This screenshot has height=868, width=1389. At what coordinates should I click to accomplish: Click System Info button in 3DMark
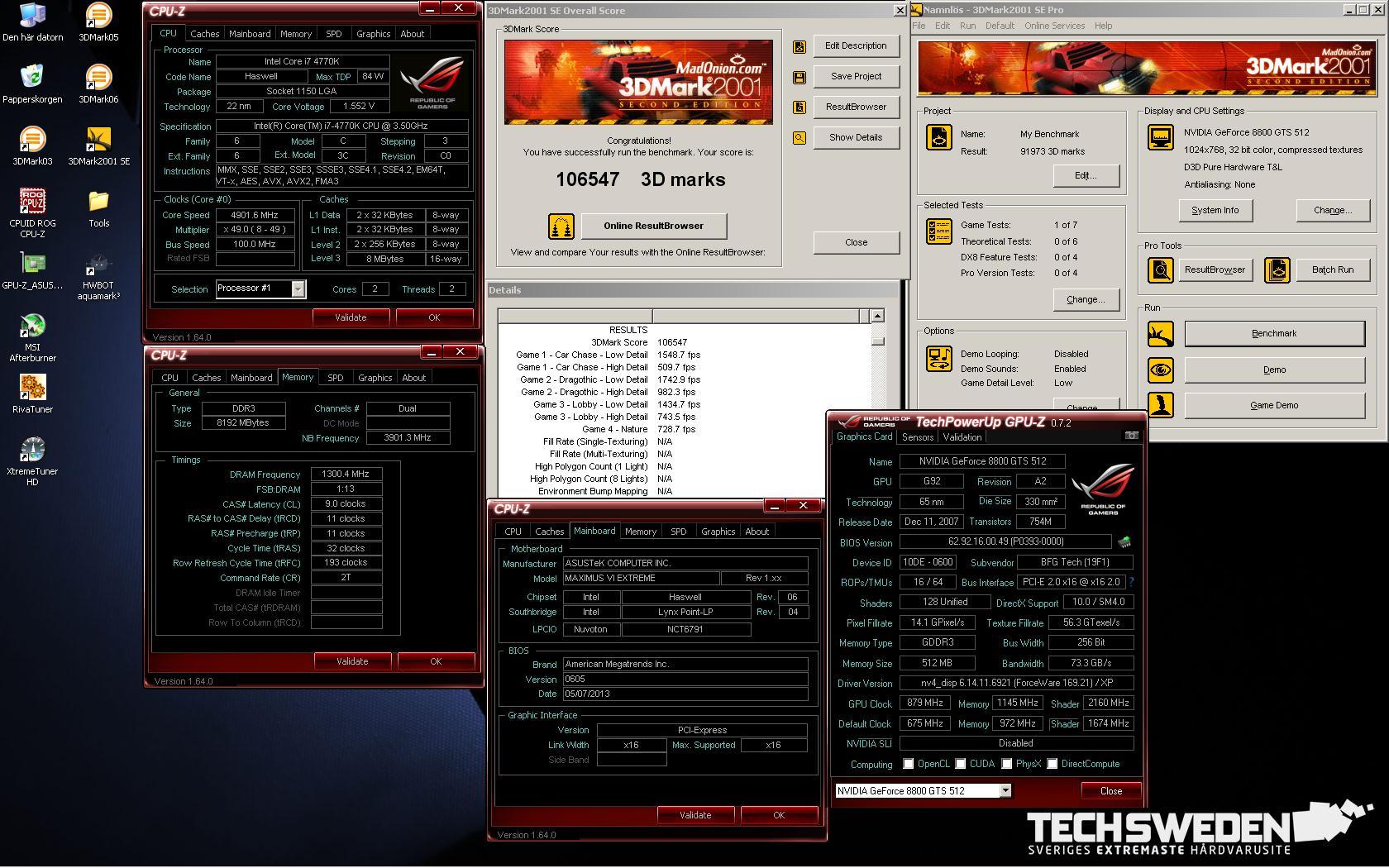(1215, 210)
